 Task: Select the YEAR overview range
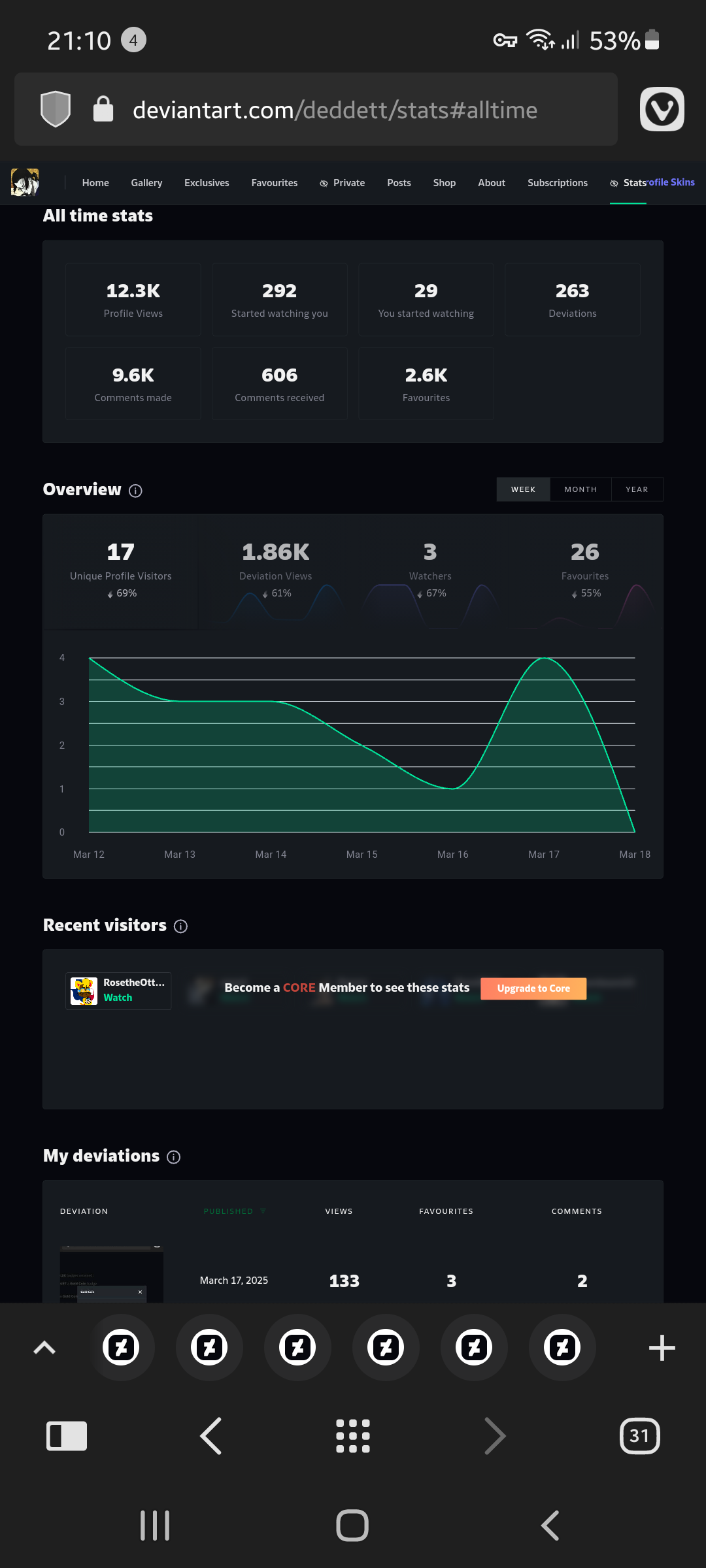(637, 489)
